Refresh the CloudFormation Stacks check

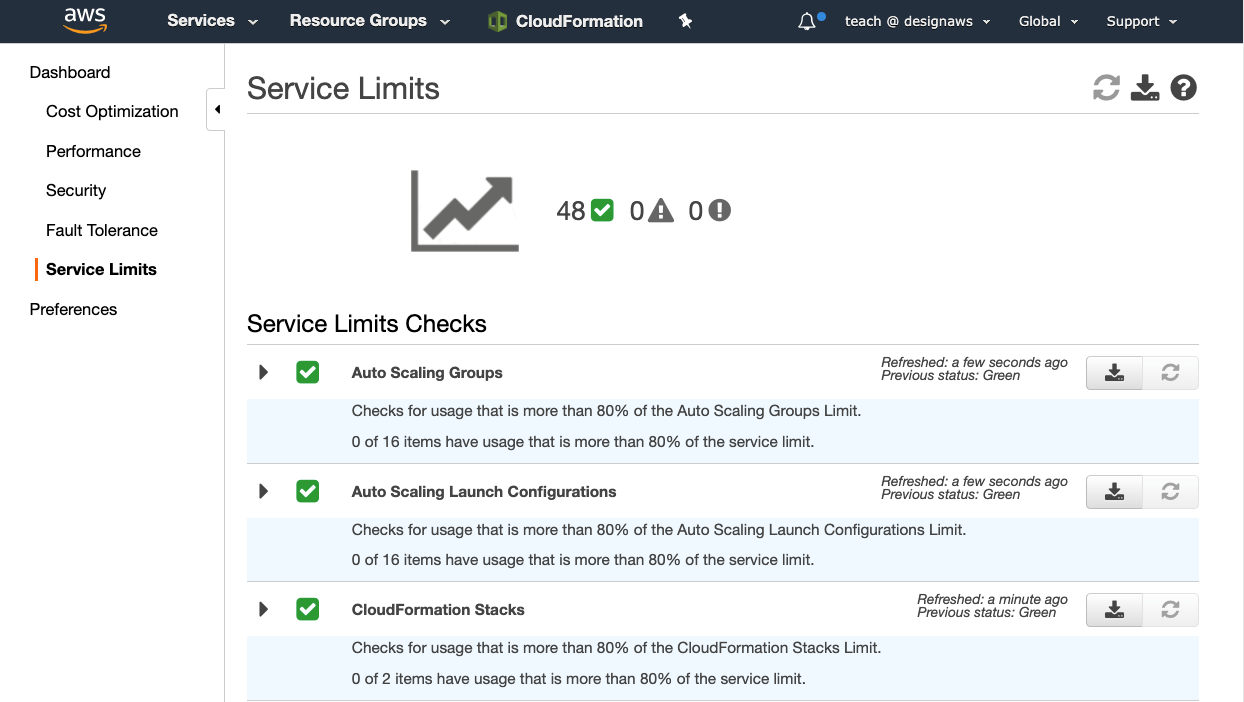point(1170,609)
